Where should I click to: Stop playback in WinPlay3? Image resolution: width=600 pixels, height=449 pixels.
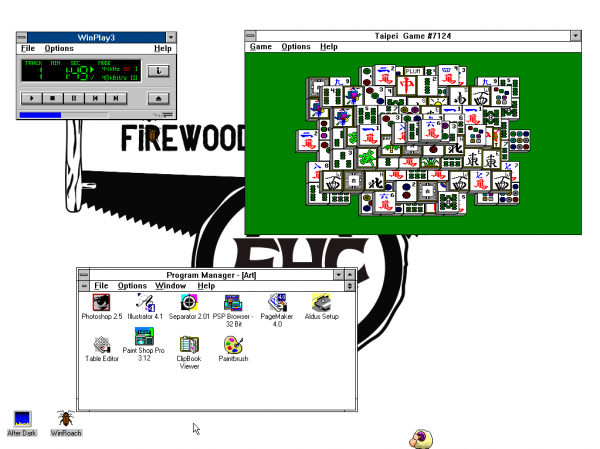coord(52,98)
